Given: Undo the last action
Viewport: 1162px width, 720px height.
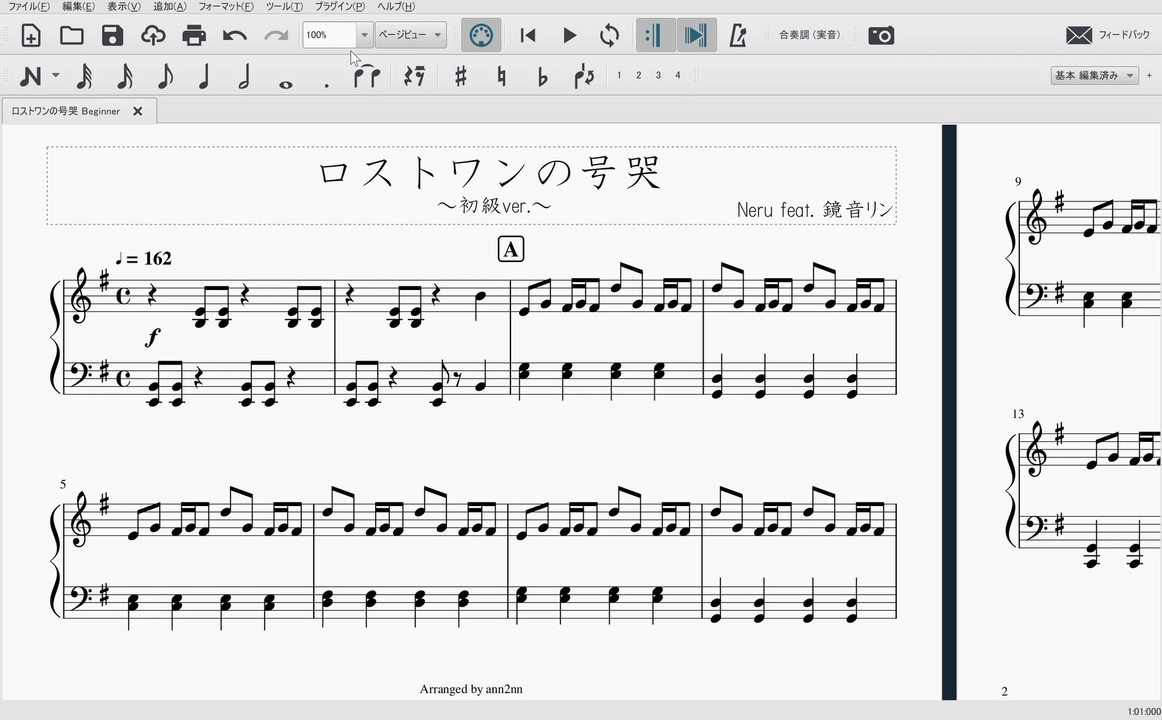Looking at the screenshot, I should point(235,36).
